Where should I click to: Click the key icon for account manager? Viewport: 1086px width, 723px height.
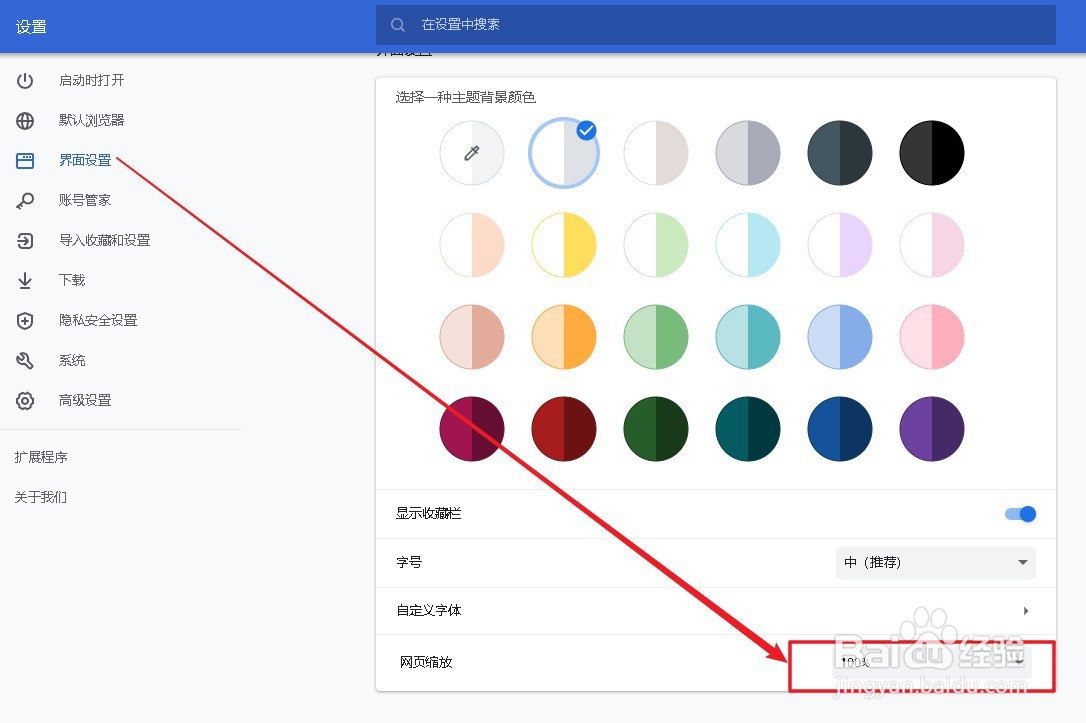pyautogui.click(x=25, y=201)
